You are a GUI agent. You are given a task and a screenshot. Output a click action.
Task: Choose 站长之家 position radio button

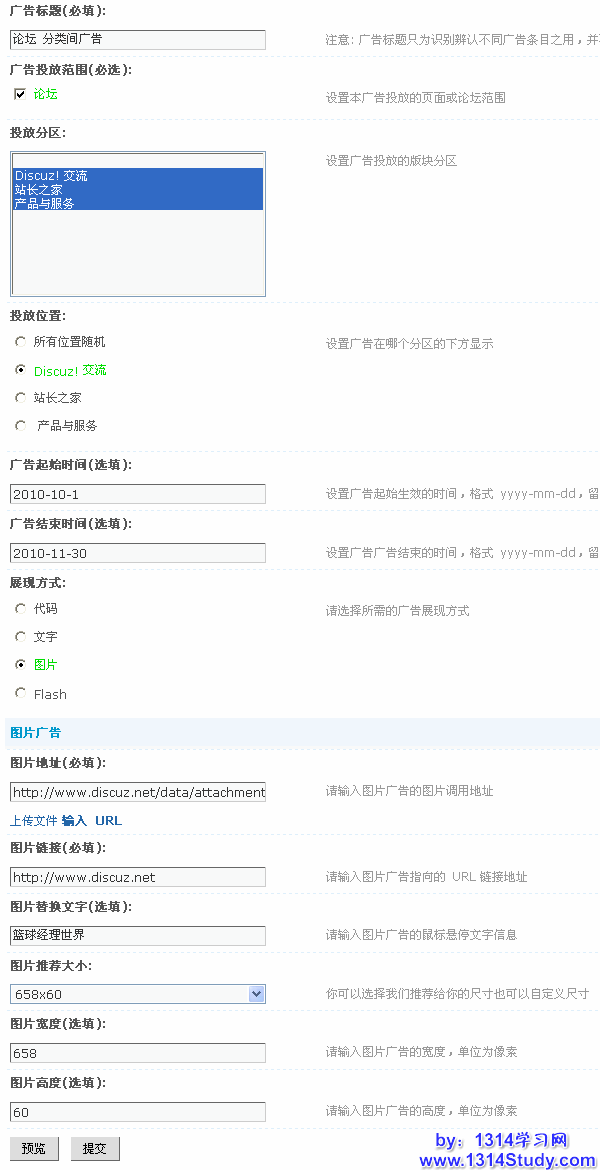20,398
